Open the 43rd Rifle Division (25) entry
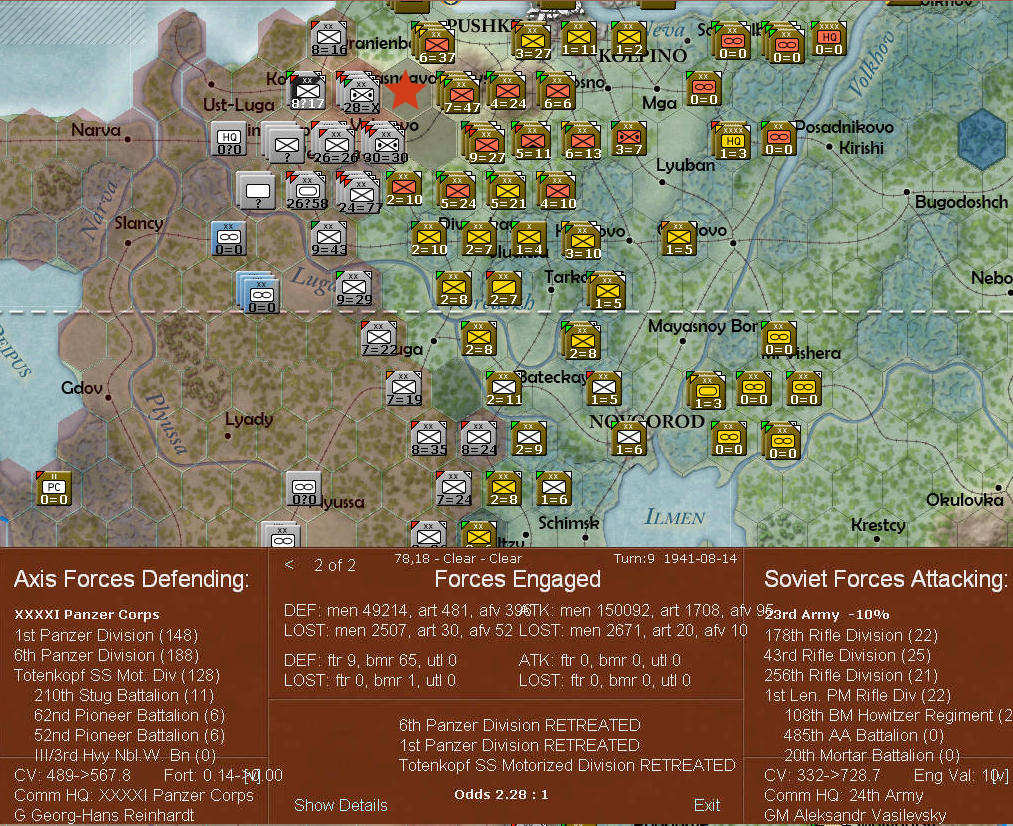1013x826 pixels. [x=847, y=655]
